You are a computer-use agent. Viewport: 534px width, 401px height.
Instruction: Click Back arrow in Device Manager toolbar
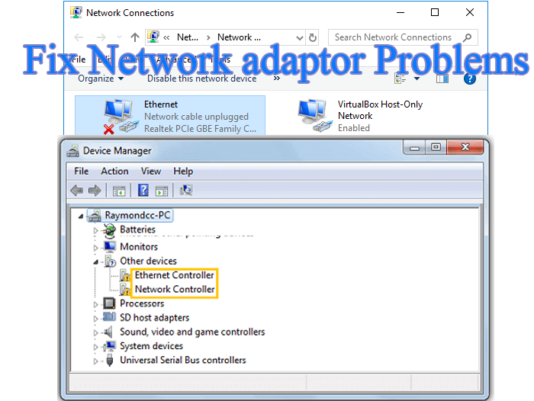[77, 190]
